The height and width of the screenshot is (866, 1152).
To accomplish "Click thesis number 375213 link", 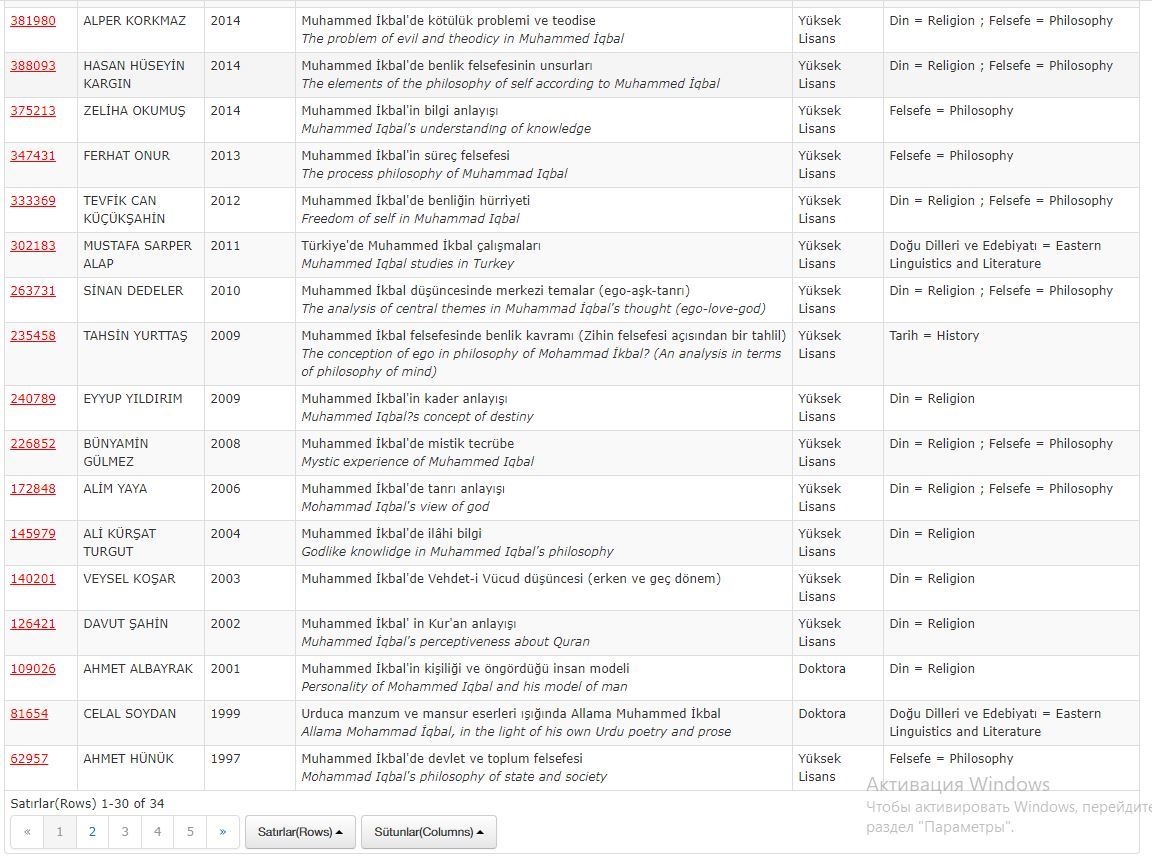I will (33, 111).
